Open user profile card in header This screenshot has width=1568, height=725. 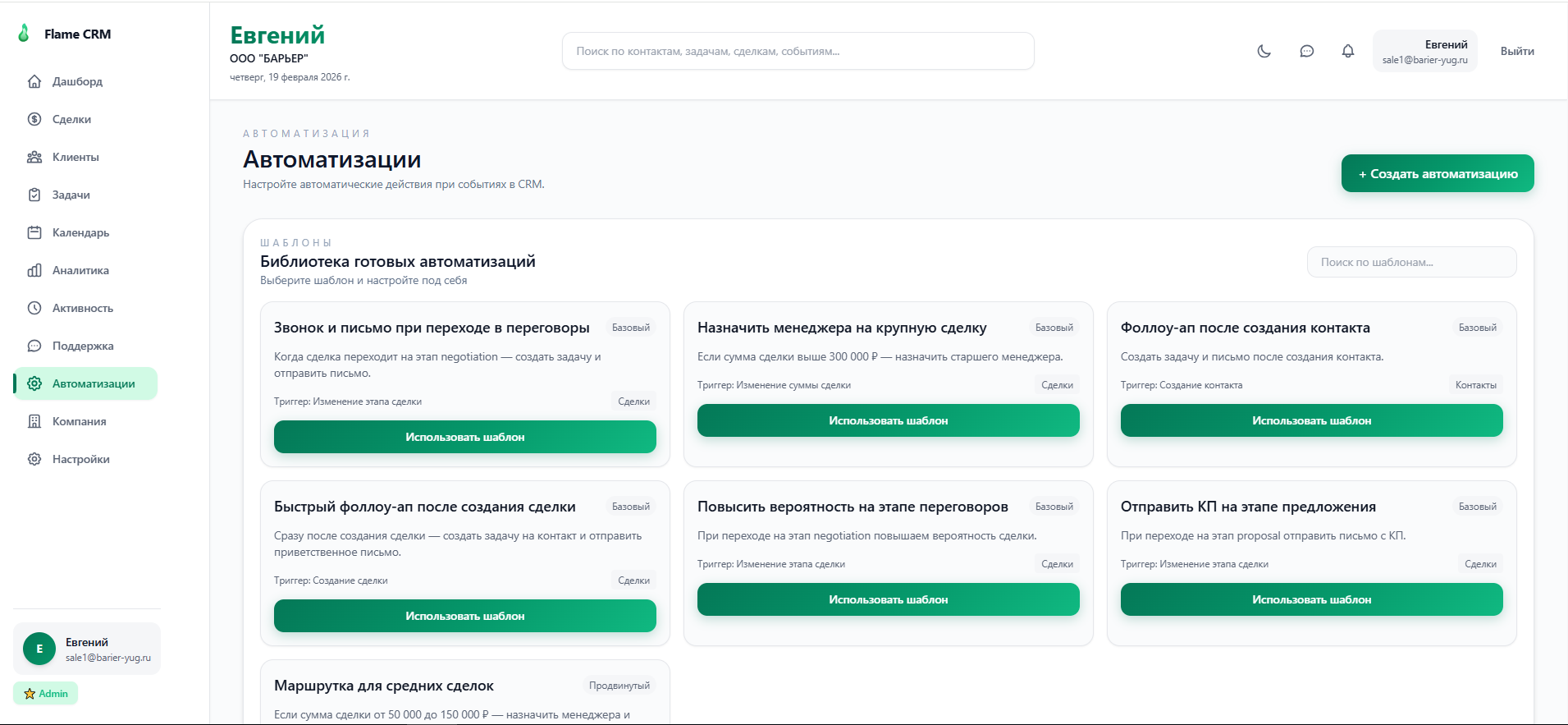1425,51
